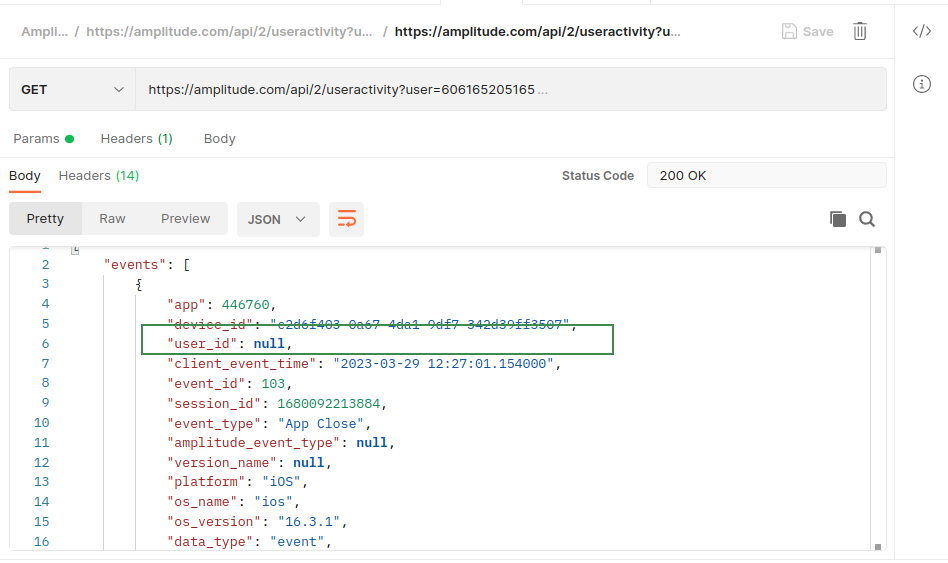Copy response body to clipboard
Viewport: 948px width, 563px height.
coord(837,219)
